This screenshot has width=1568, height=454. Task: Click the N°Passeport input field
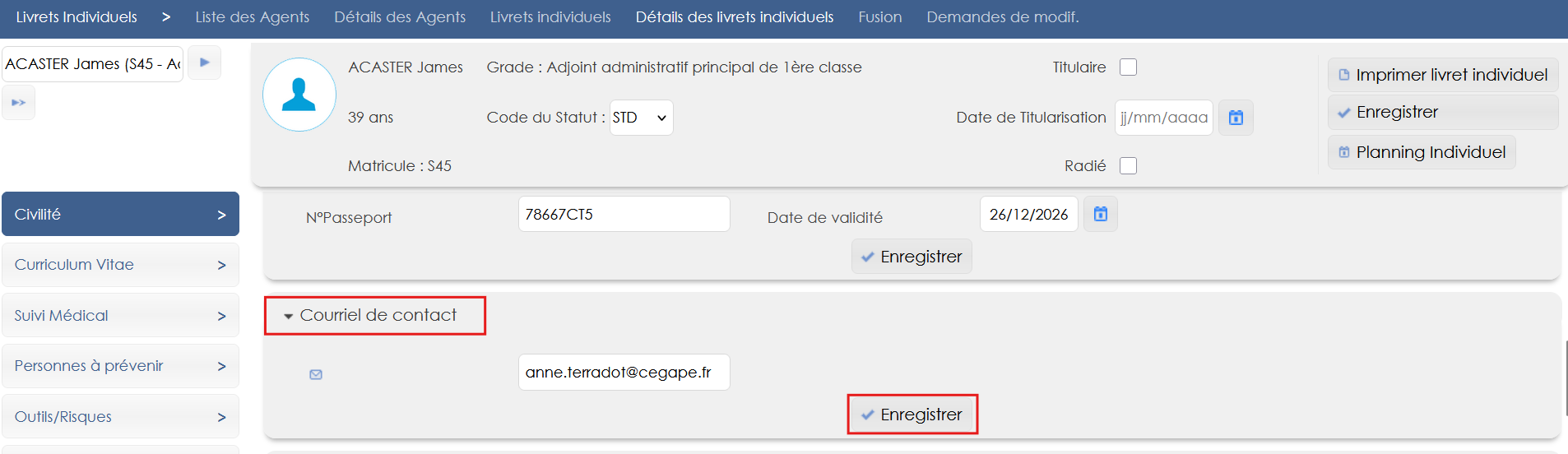click(x=624, y=215)
